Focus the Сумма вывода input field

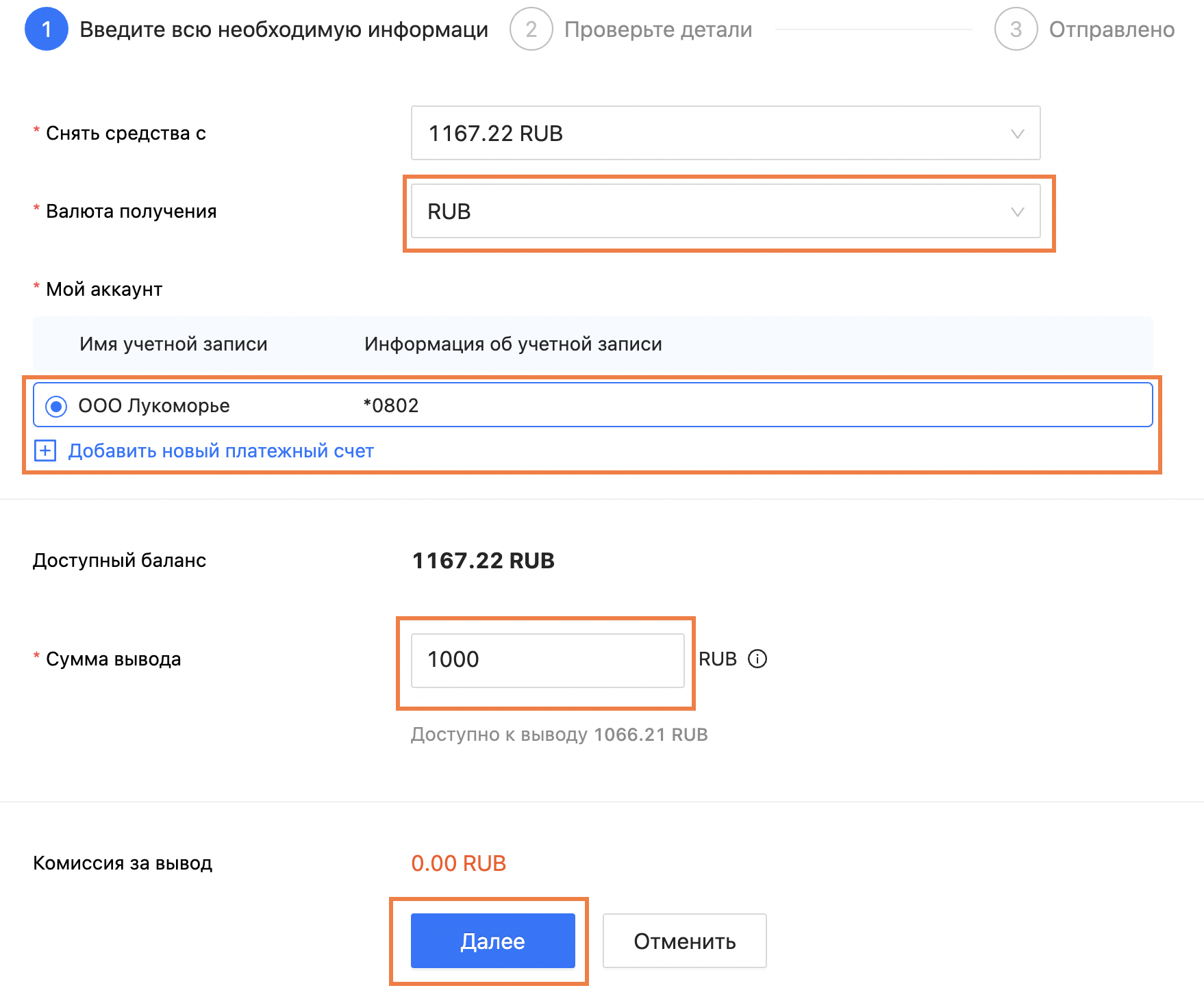point(547,660)
